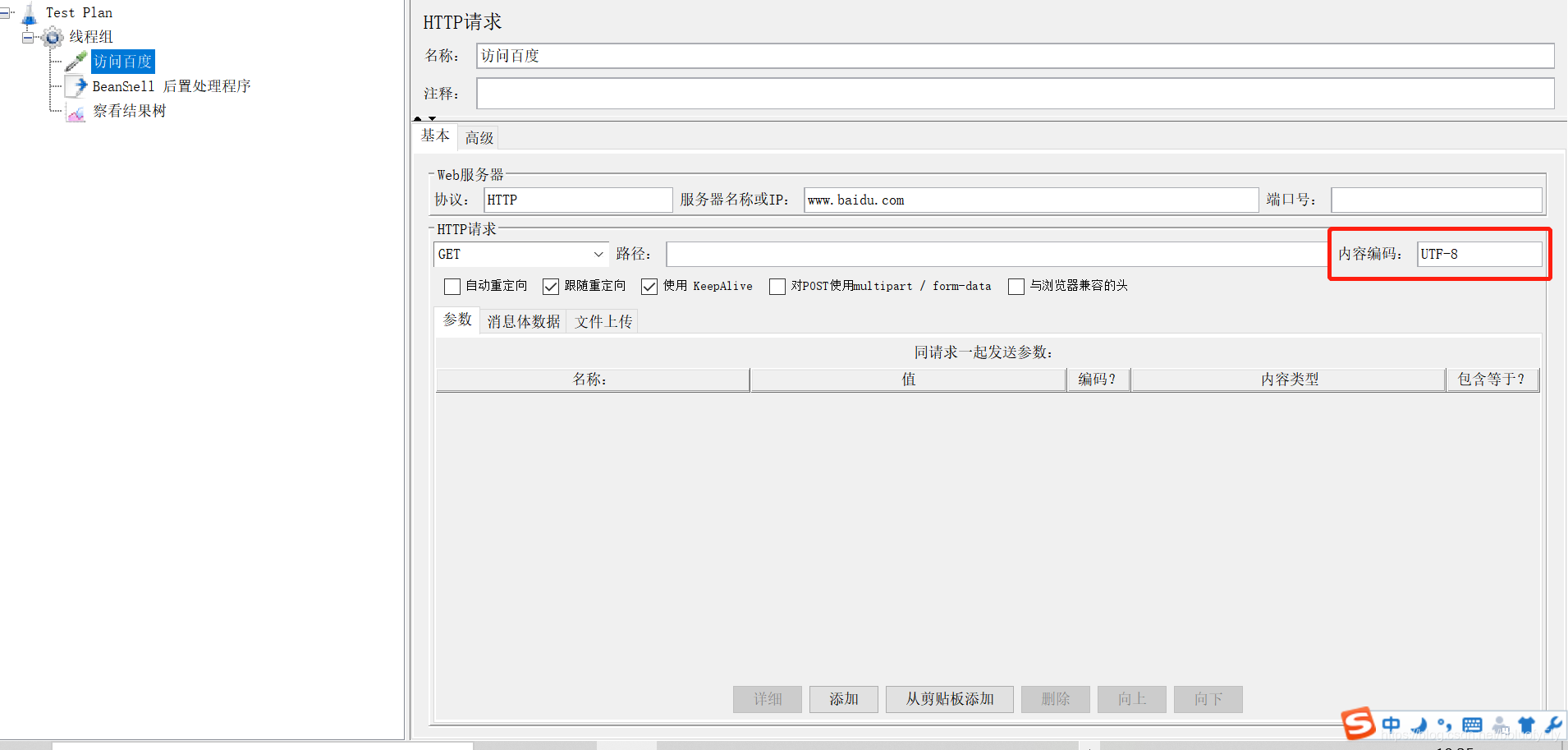Select the 消息体数据 tab

pos(524,321)
